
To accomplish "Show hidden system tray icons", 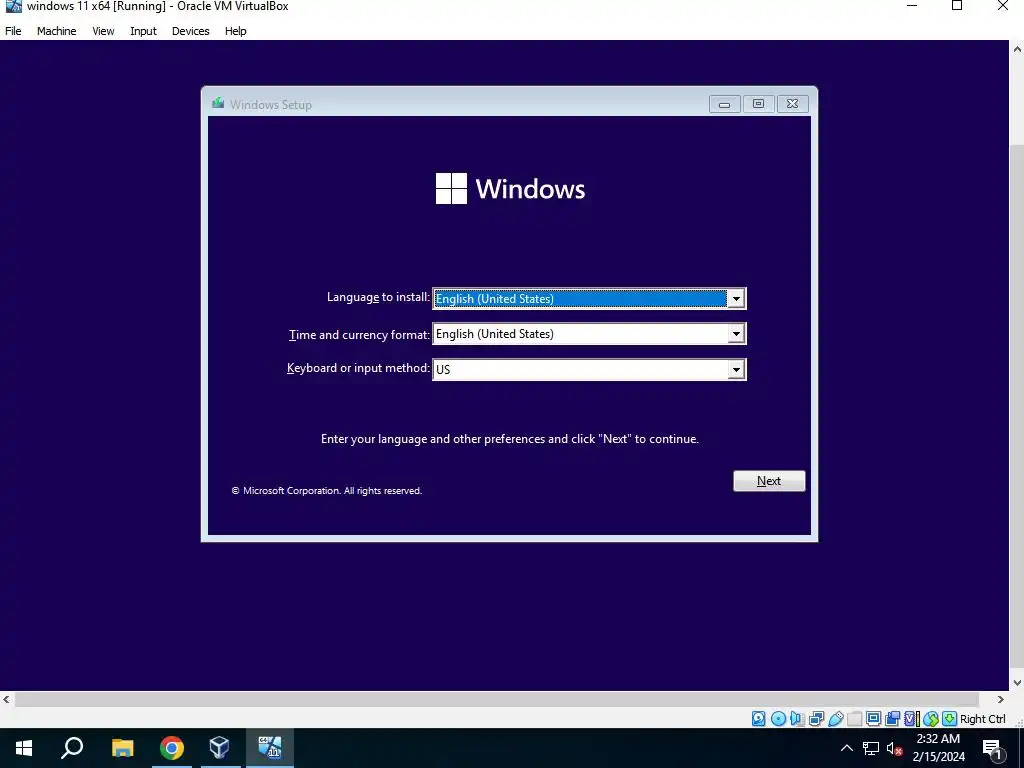I will point(846,748).
